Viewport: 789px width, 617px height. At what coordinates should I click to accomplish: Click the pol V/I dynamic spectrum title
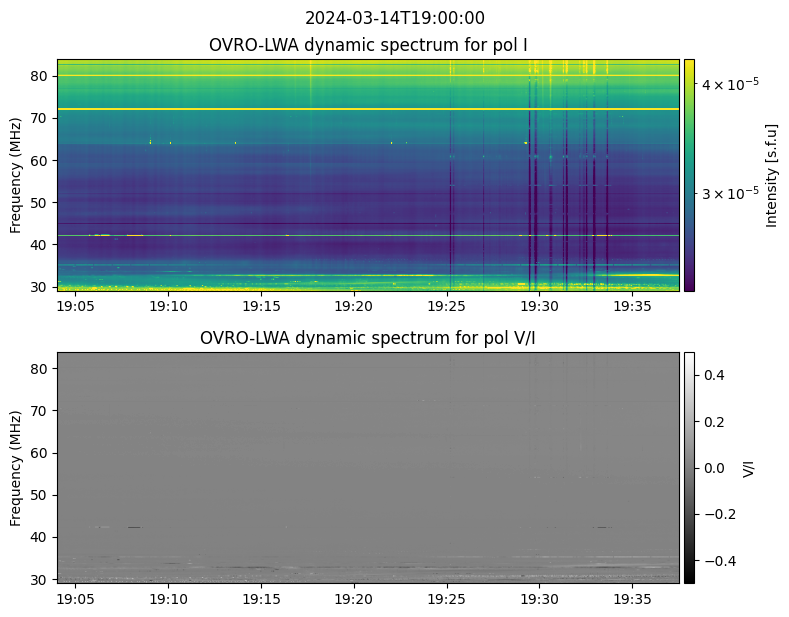coord(367,338)
